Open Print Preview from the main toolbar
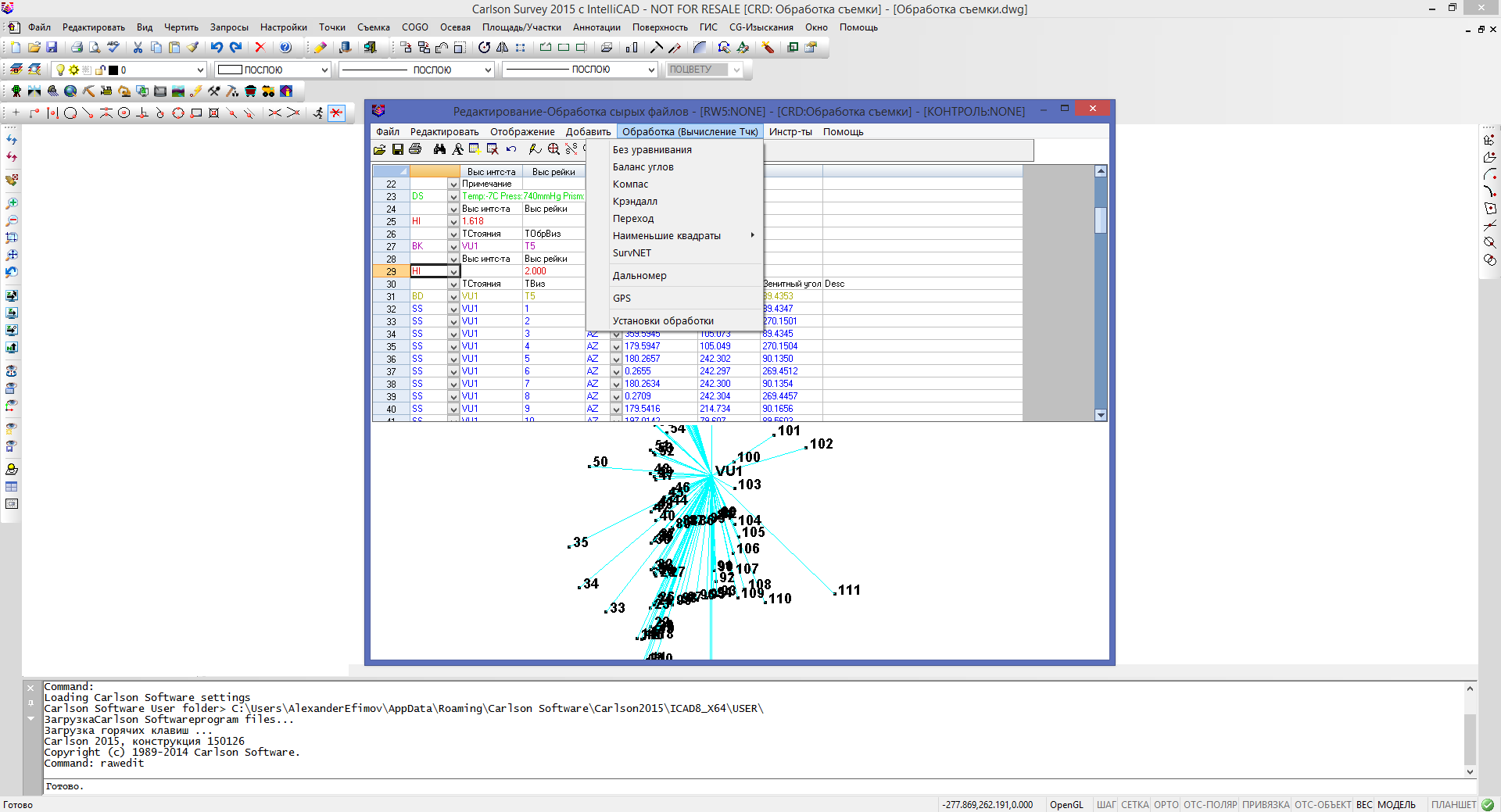Image resolution: width=1501 pixels, height=812 pixels. [x=95, y=48]
